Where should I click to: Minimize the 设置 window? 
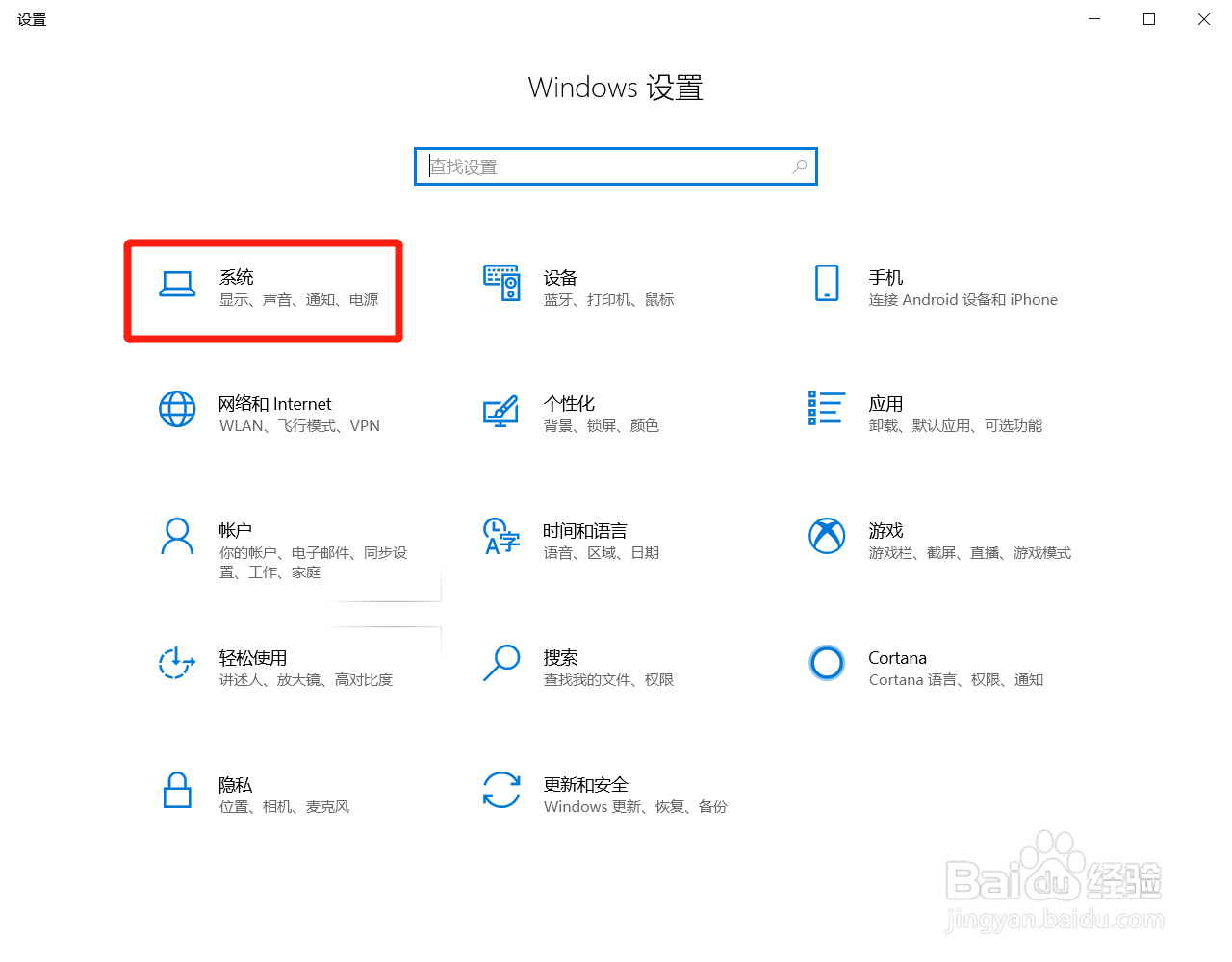tap(1094, 19)
